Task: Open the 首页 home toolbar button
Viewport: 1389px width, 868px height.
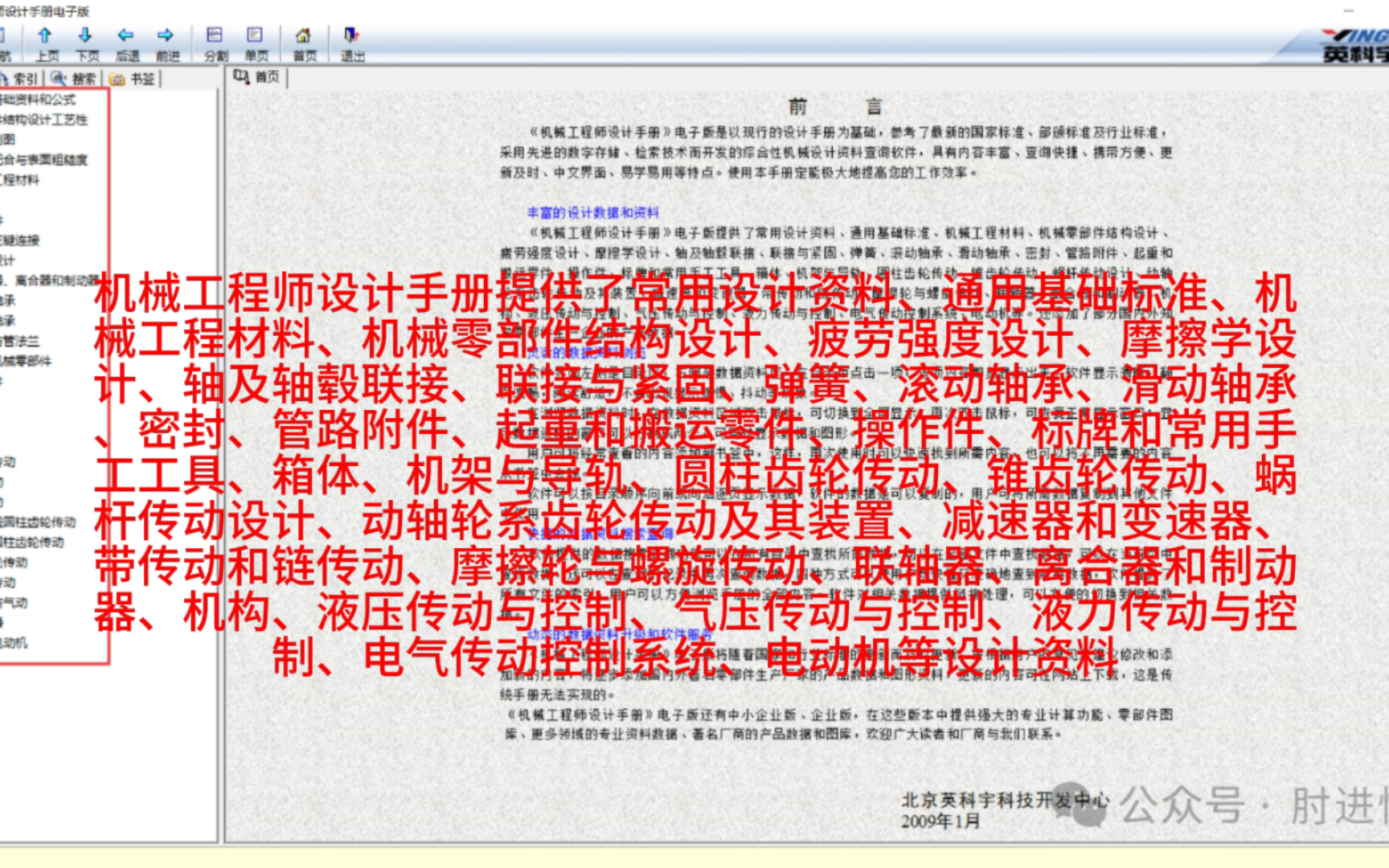Action: pyautogui.click(x=304, y=44)
